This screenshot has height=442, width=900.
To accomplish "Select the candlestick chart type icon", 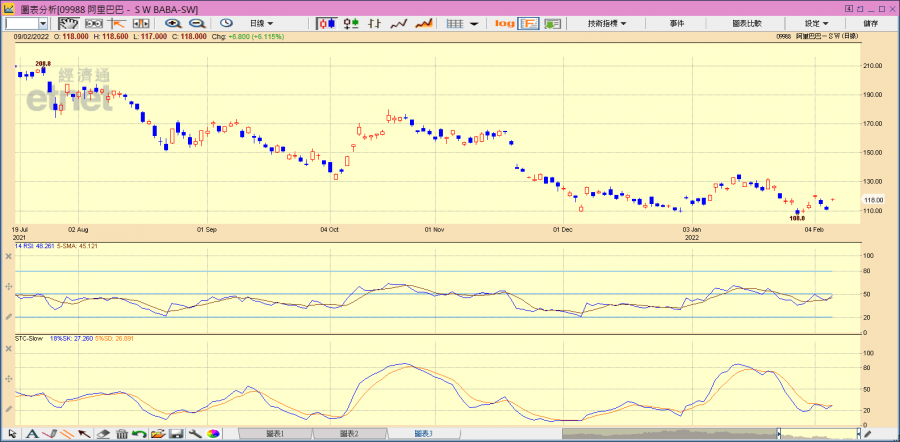I will point(326,23).
